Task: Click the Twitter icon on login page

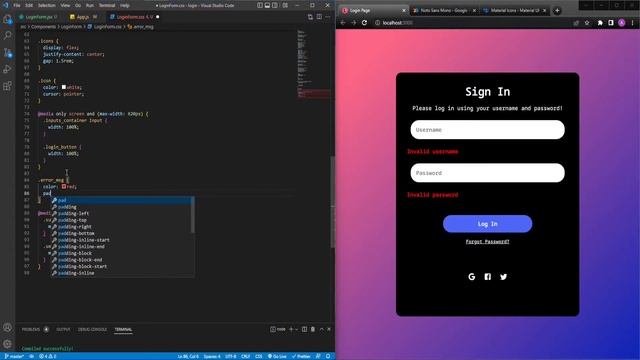Action: click(503, 277)
